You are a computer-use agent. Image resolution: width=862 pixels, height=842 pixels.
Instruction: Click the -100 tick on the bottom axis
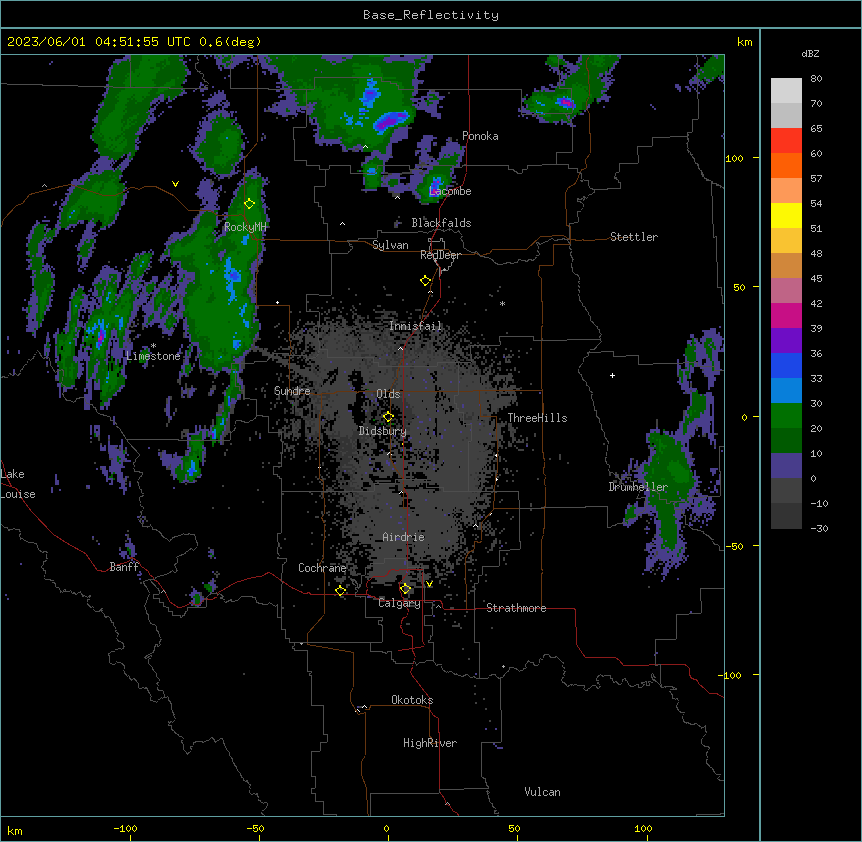click(125, 828)
